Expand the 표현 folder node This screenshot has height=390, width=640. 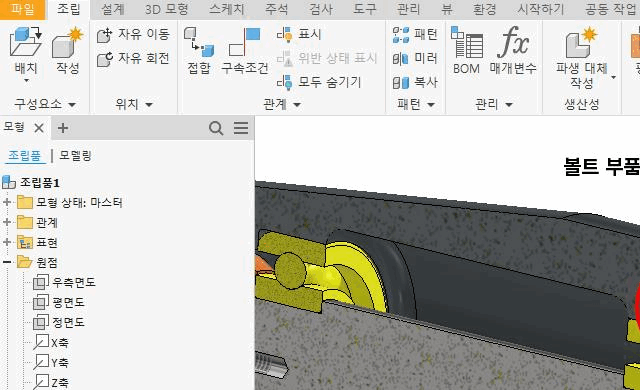click(x=7, y=242)
